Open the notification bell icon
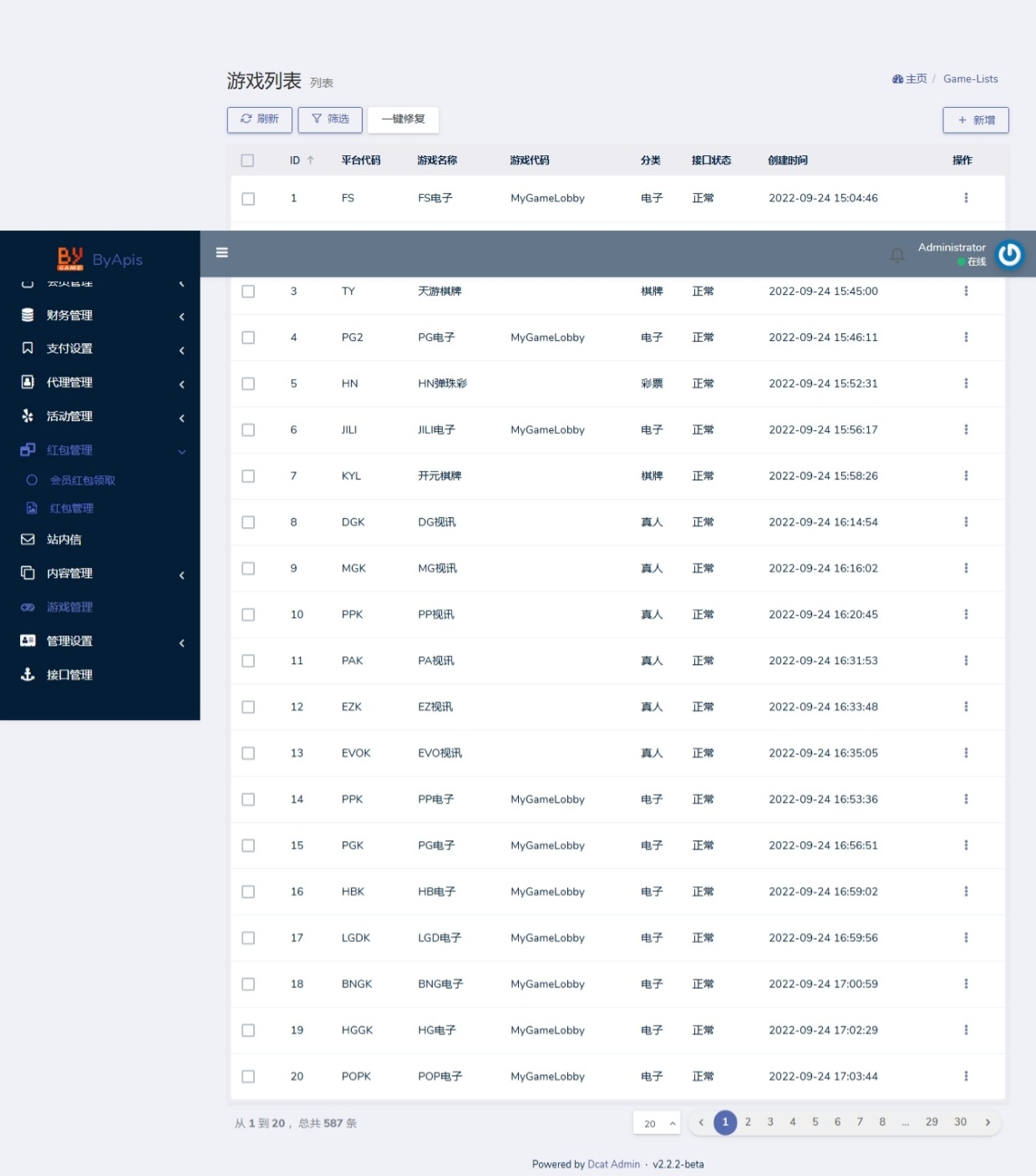 [896, 255]
